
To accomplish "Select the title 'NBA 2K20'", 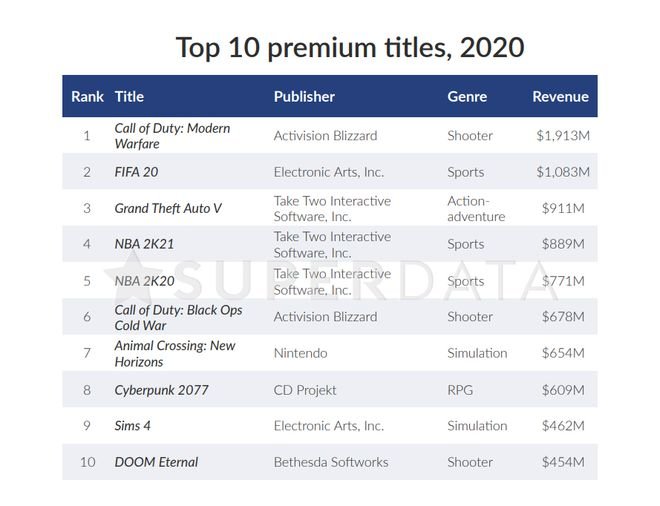I will (x=144, y=281).
